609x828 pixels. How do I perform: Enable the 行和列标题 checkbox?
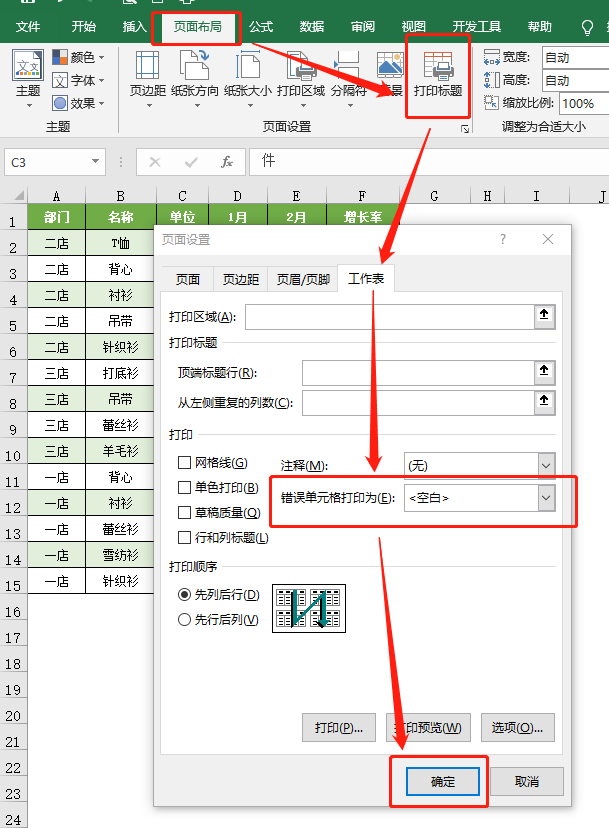(x=184, y=538)
